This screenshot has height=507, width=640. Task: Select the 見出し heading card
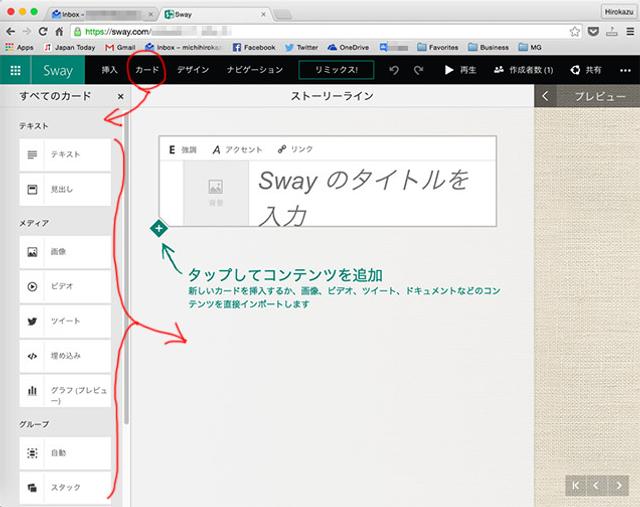(65, 188)
